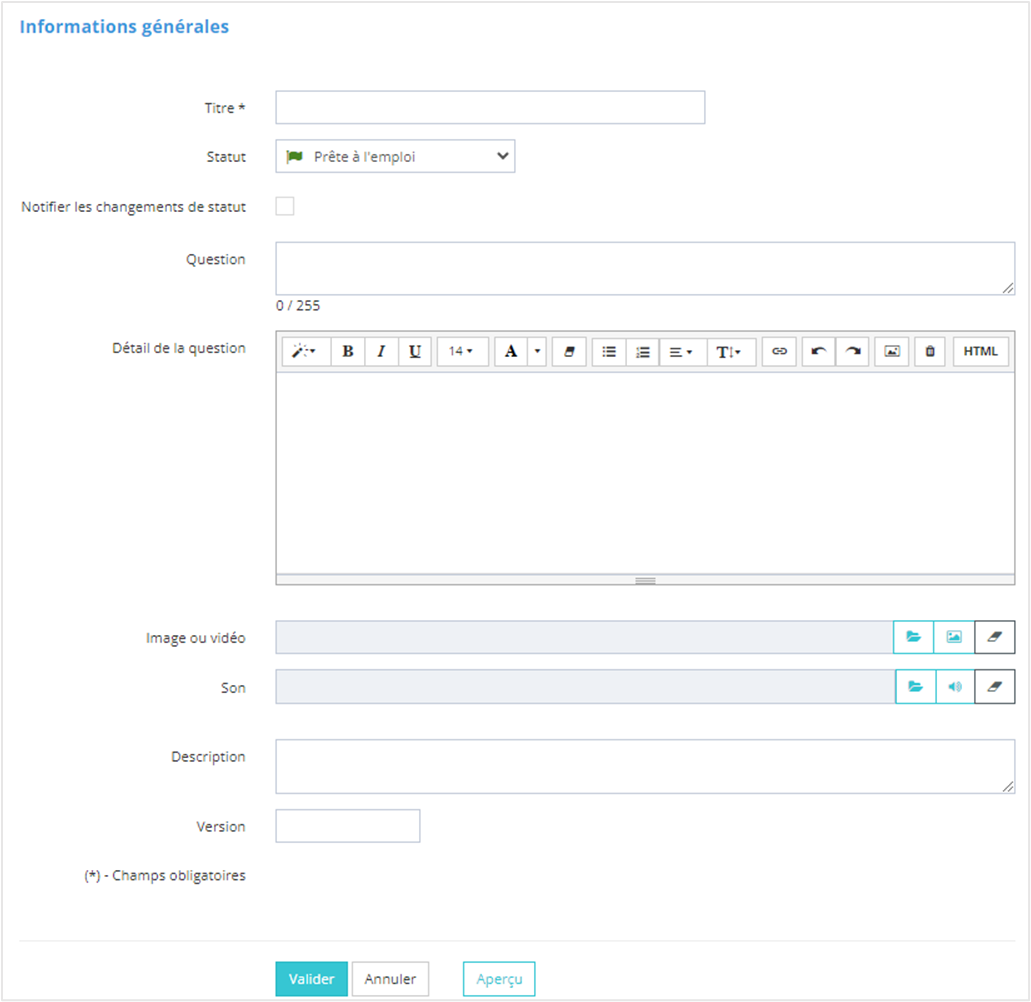Insert a bulleted list in the editor
The width and height of the screenshot is (1031, 1002).
point(609,352)
